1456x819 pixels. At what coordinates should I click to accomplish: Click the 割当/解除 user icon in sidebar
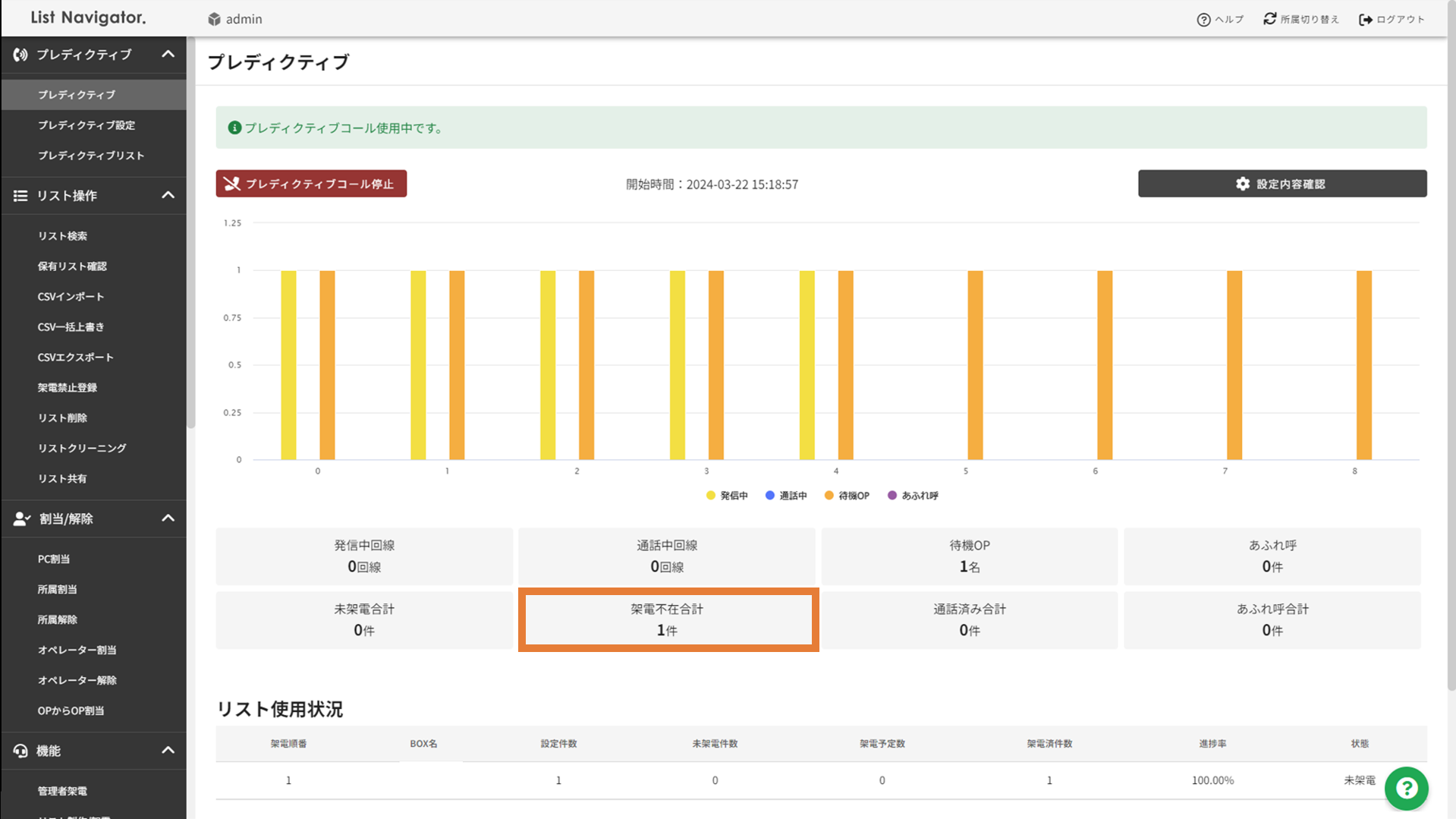(21, 519)
